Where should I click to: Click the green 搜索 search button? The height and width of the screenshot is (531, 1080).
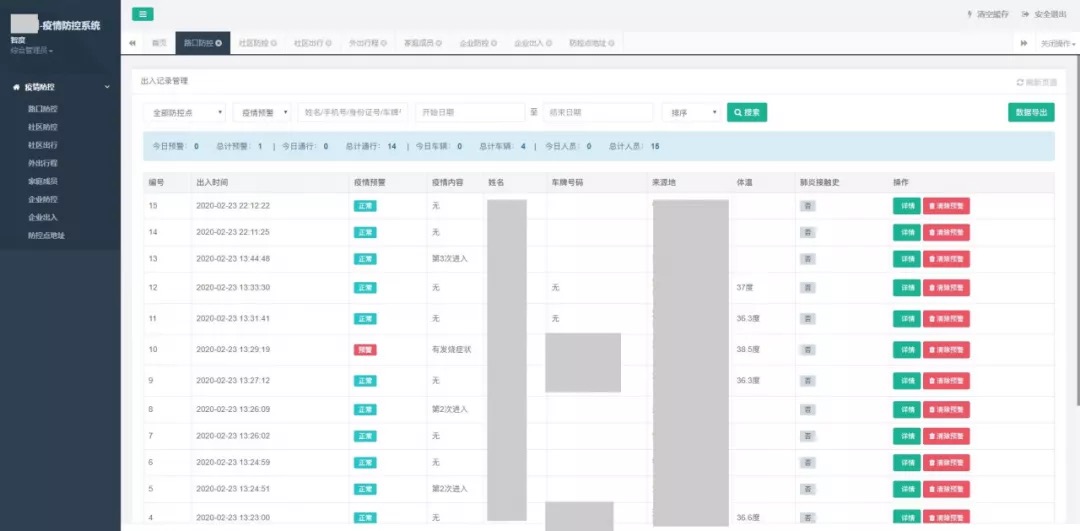[746, 113]
